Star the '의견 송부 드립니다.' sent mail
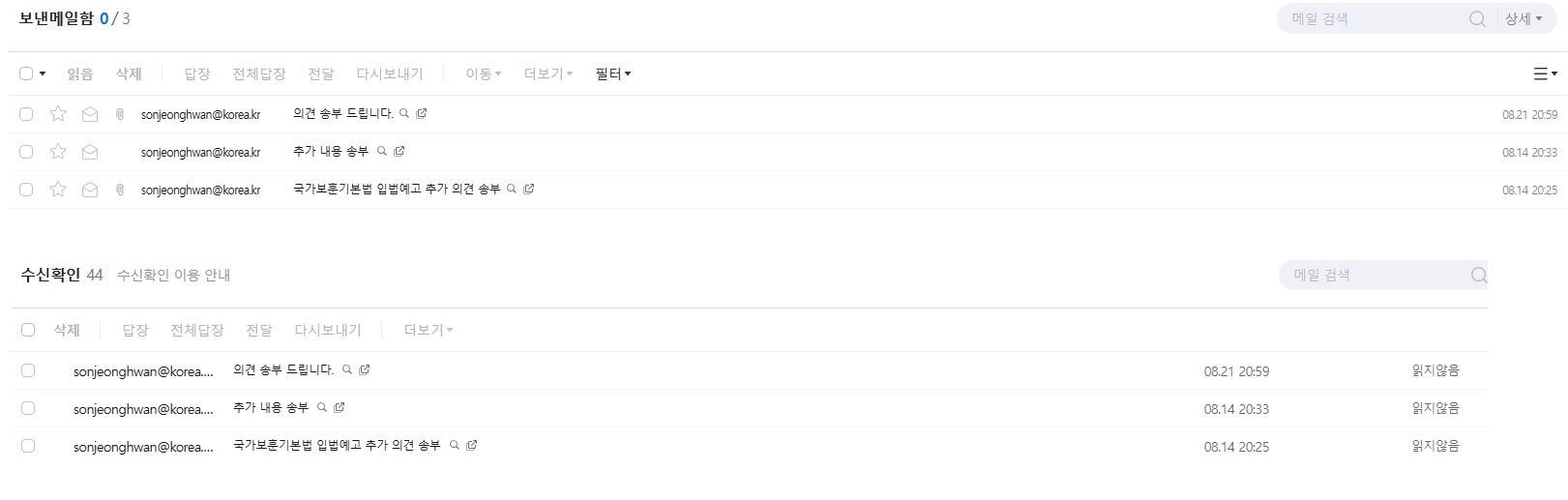This screenshot has height=500, width=1568. 58,114
